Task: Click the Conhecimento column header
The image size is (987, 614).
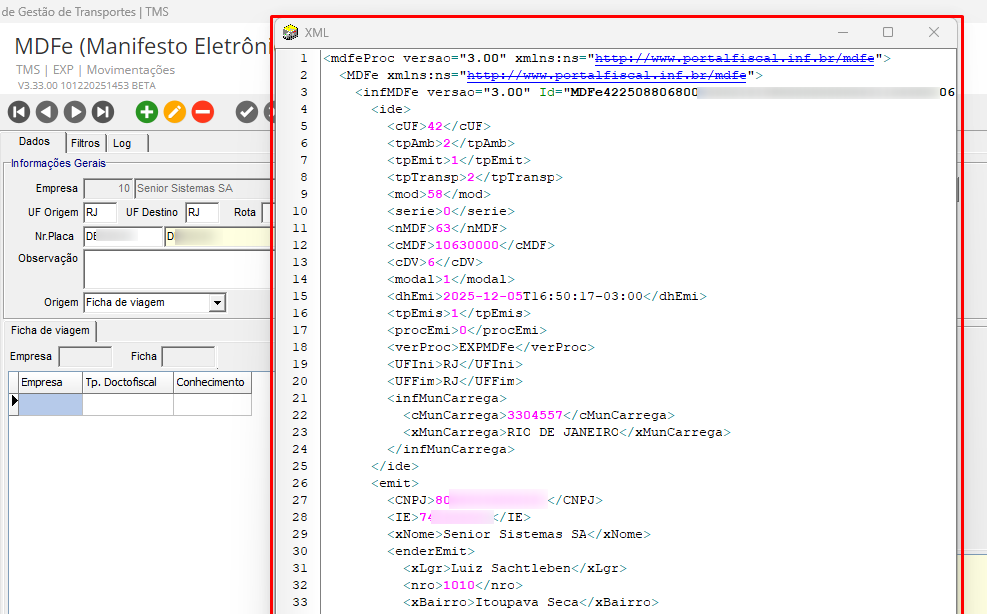Action: pos(212,382)
